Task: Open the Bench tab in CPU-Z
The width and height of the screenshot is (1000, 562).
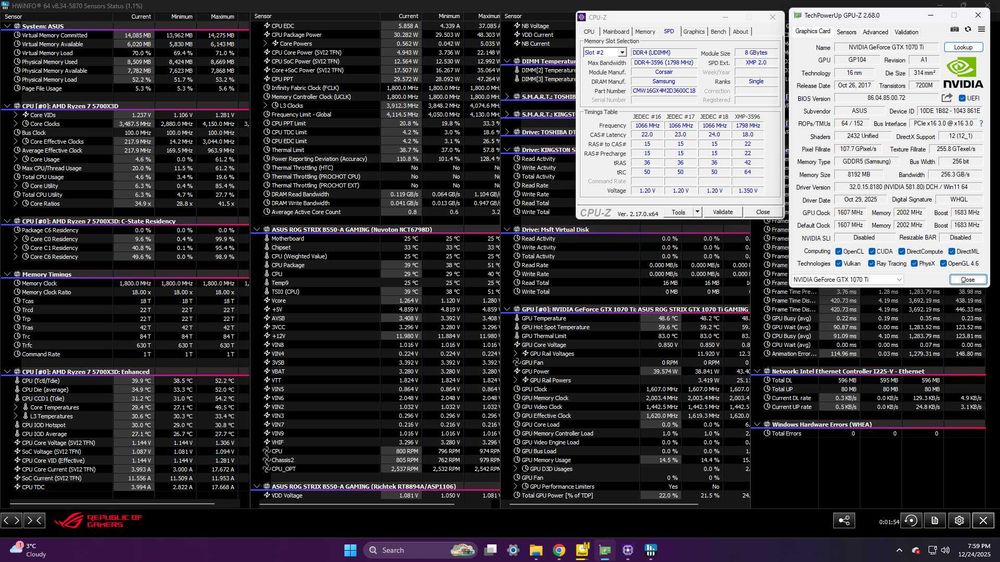Action: coord(718,31)
